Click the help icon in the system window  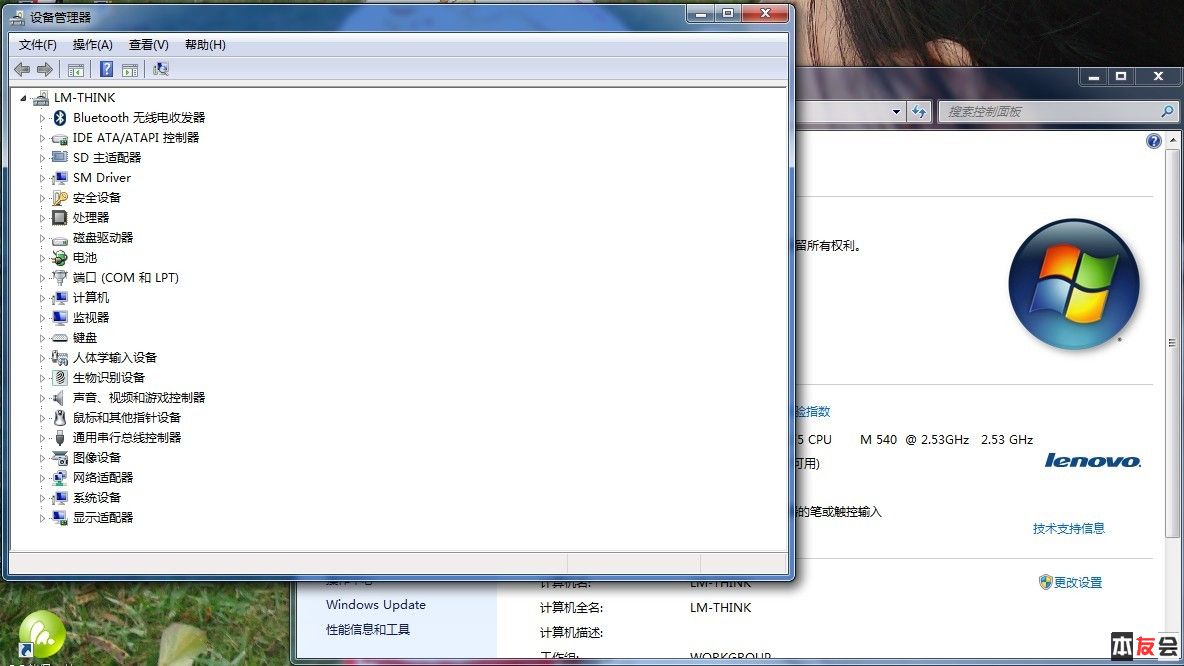pyautogui.click(x=1153, y=141)
